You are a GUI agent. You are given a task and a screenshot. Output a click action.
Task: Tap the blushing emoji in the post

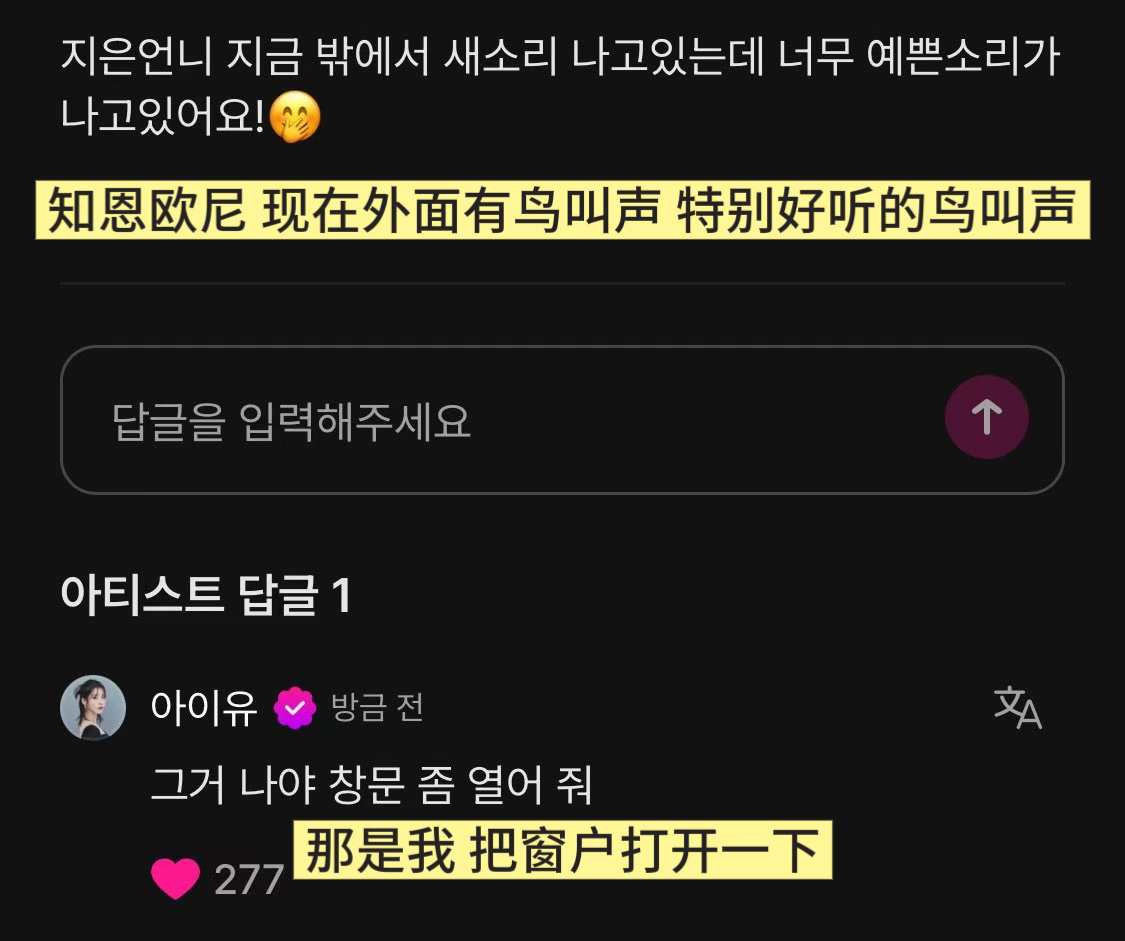tap(295, 117)
